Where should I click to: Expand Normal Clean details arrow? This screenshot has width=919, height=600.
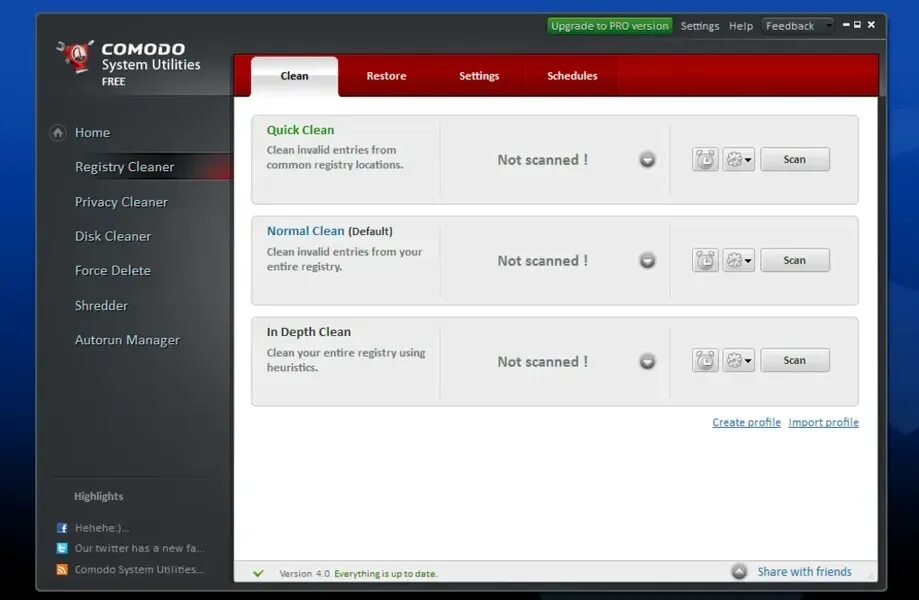[648, 260]
